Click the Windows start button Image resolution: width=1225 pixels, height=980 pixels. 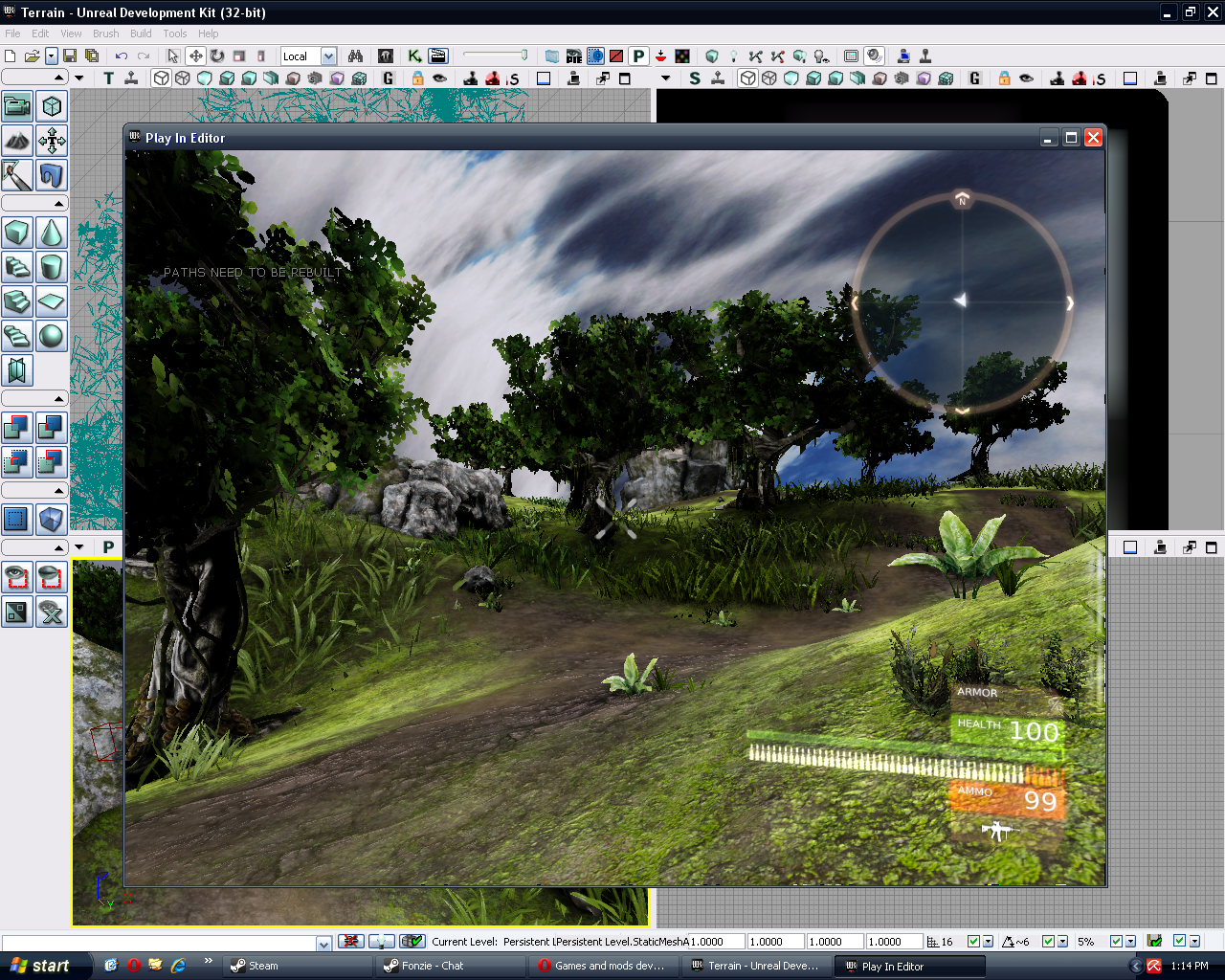coord(45,966)
